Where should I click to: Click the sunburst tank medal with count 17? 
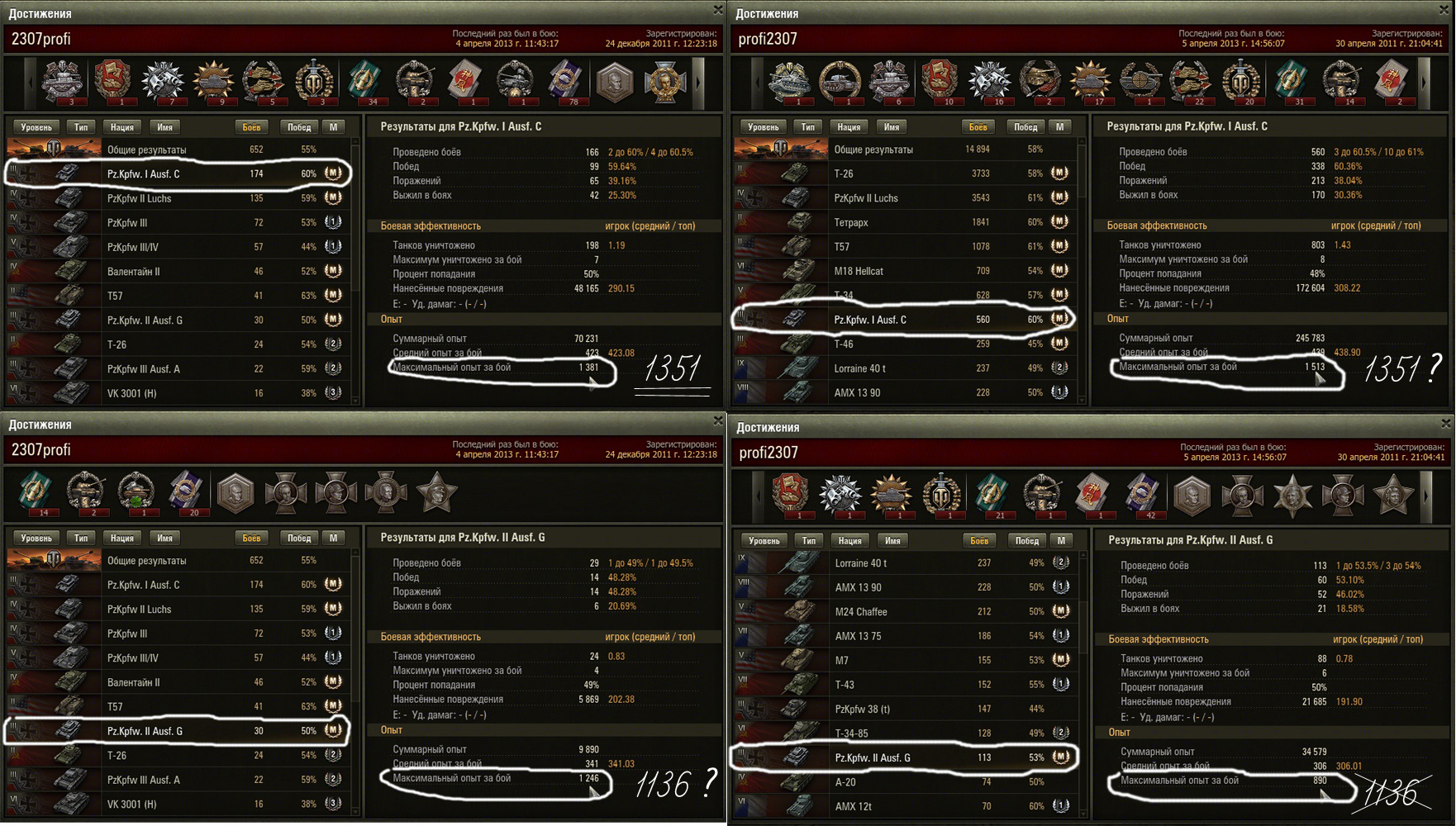[1090, 83]
